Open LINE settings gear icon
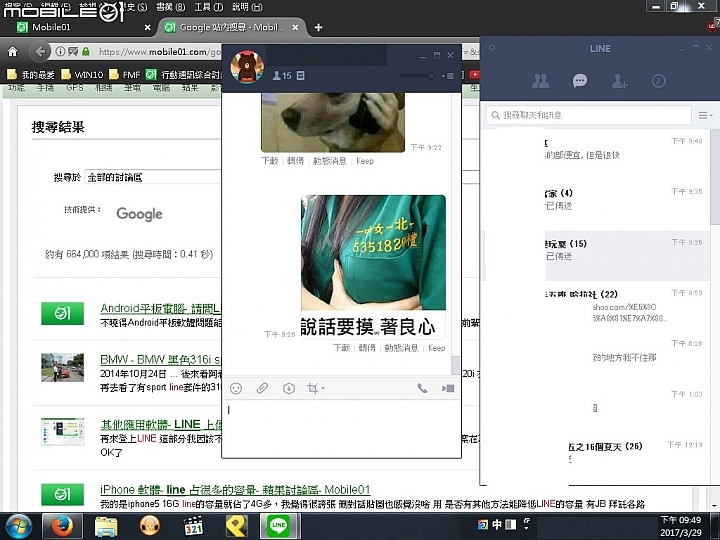 492,47
